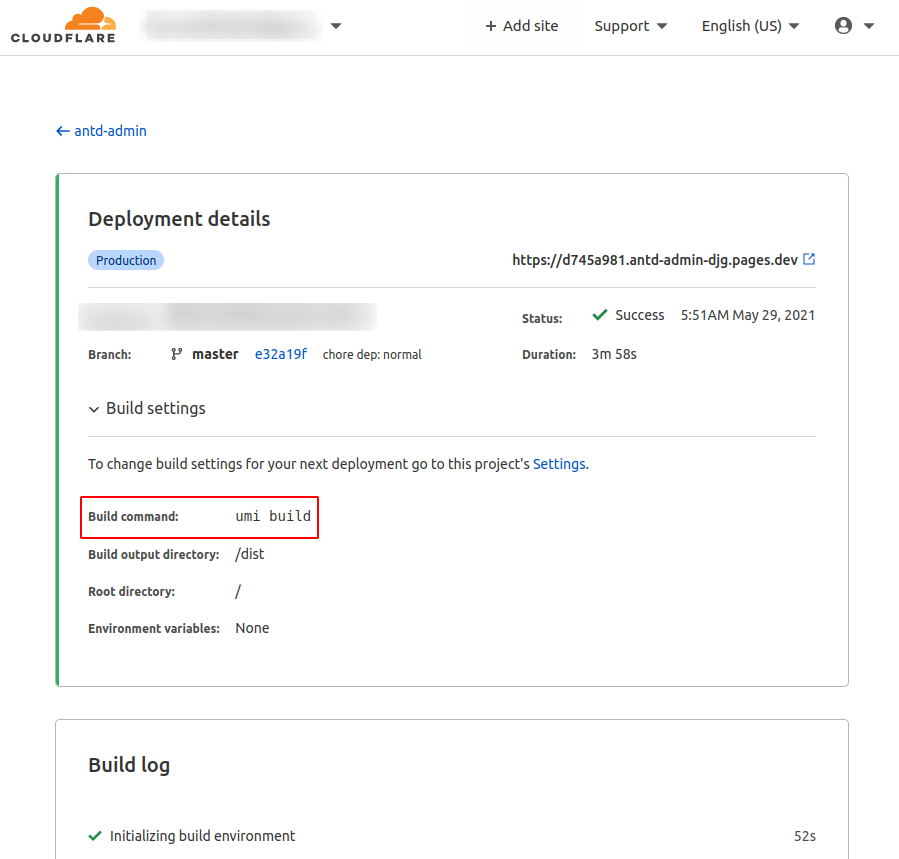Click the external link icon beside the pages.dev URL

810,259
